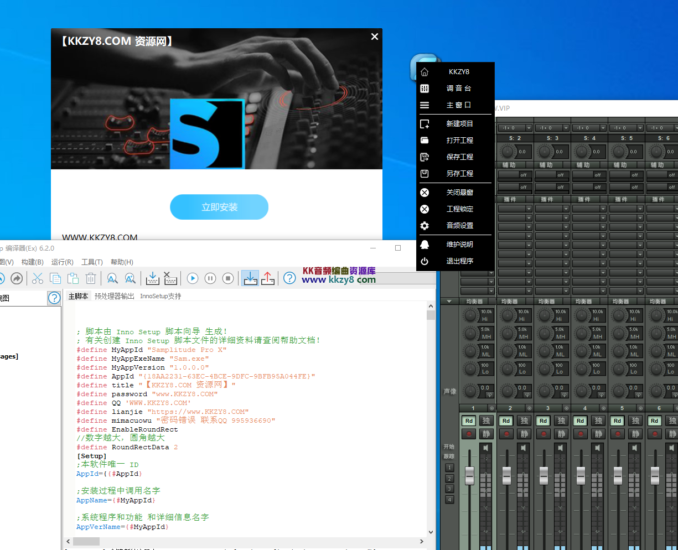
Task: Open the 工具(T) menu in compiler
Action: point(92,262)
